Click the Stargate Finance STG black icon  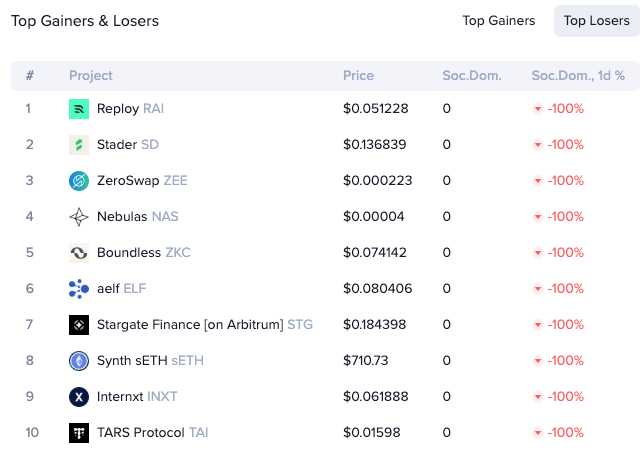pyautogui.click(x=79, y=325)
